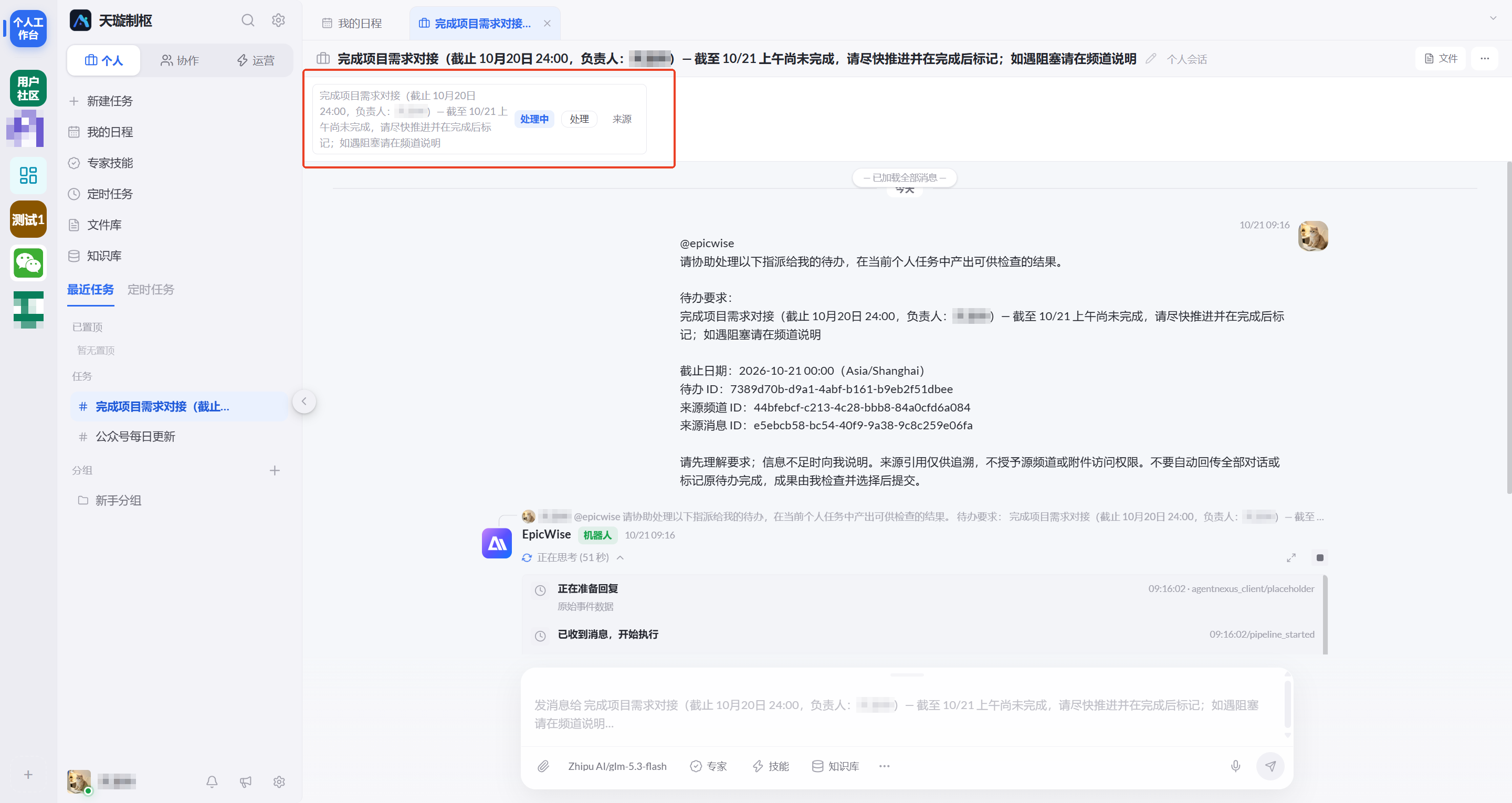The height and width of the screenshot is (803, 1512).
Task: Click the microphone voice input icon
Action: click(1235, 766)
